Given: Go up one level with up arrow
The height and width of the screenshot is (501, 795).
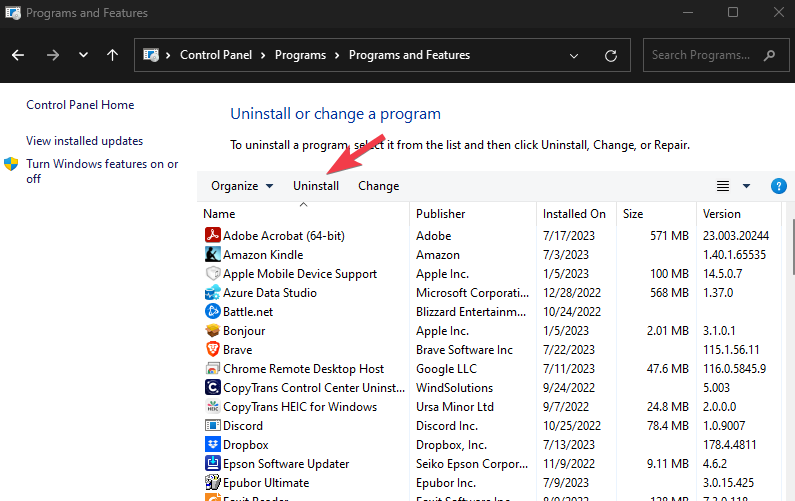Looking at the screenshot, I should point(113,55).
